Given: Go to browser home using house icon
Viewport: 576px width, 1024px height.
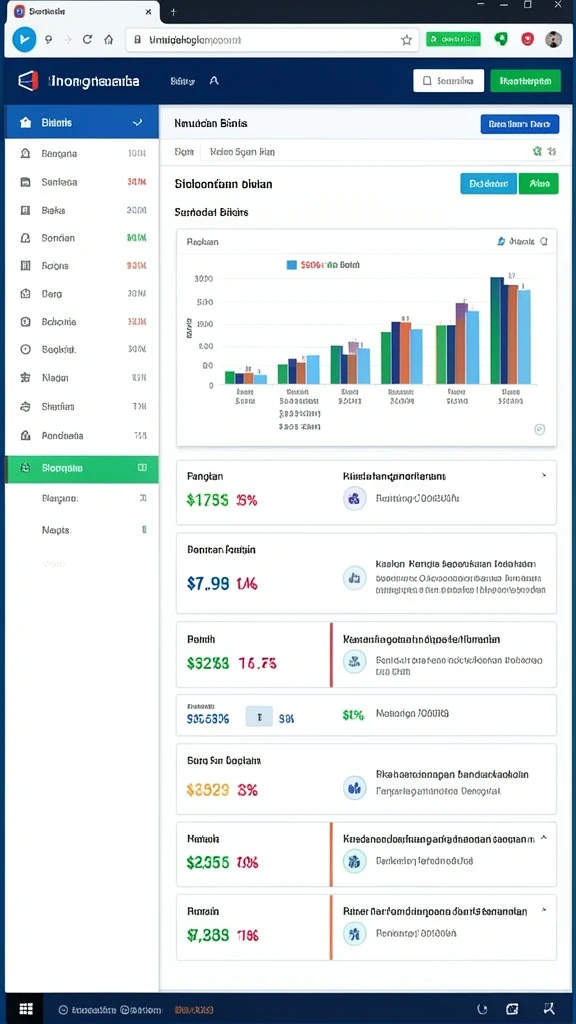Looking at the screenshot, I should [108, 39].
